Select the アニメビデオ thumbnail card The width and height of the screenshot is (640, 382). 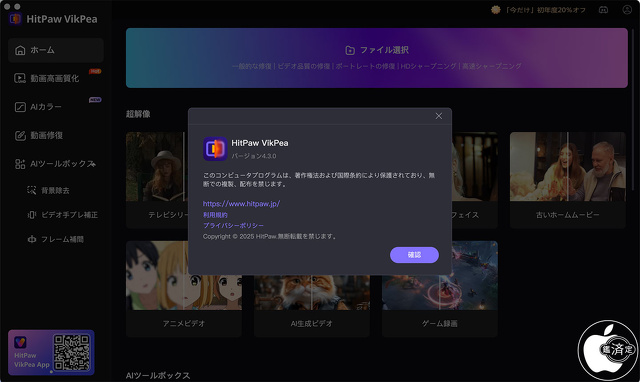point(184,289)
